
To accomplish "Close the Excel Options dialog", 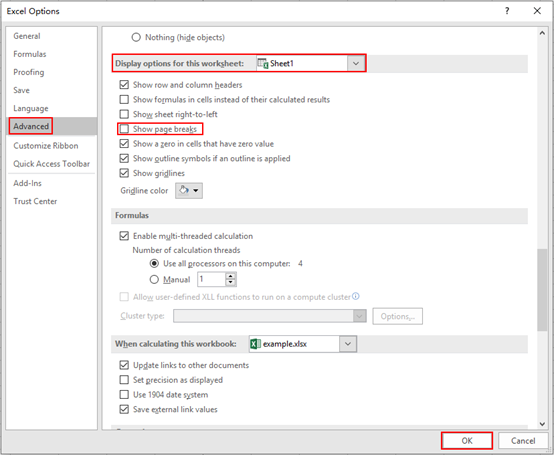I will coord(537,11).
